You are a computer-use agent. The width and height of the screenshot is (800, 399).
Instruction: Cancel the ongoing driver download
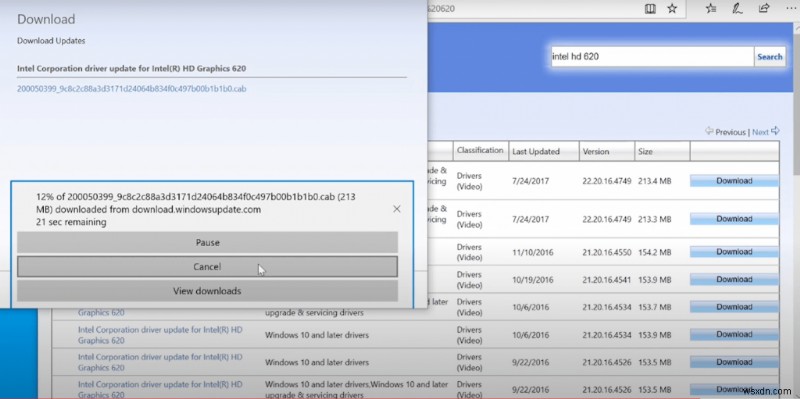(207, 267)
